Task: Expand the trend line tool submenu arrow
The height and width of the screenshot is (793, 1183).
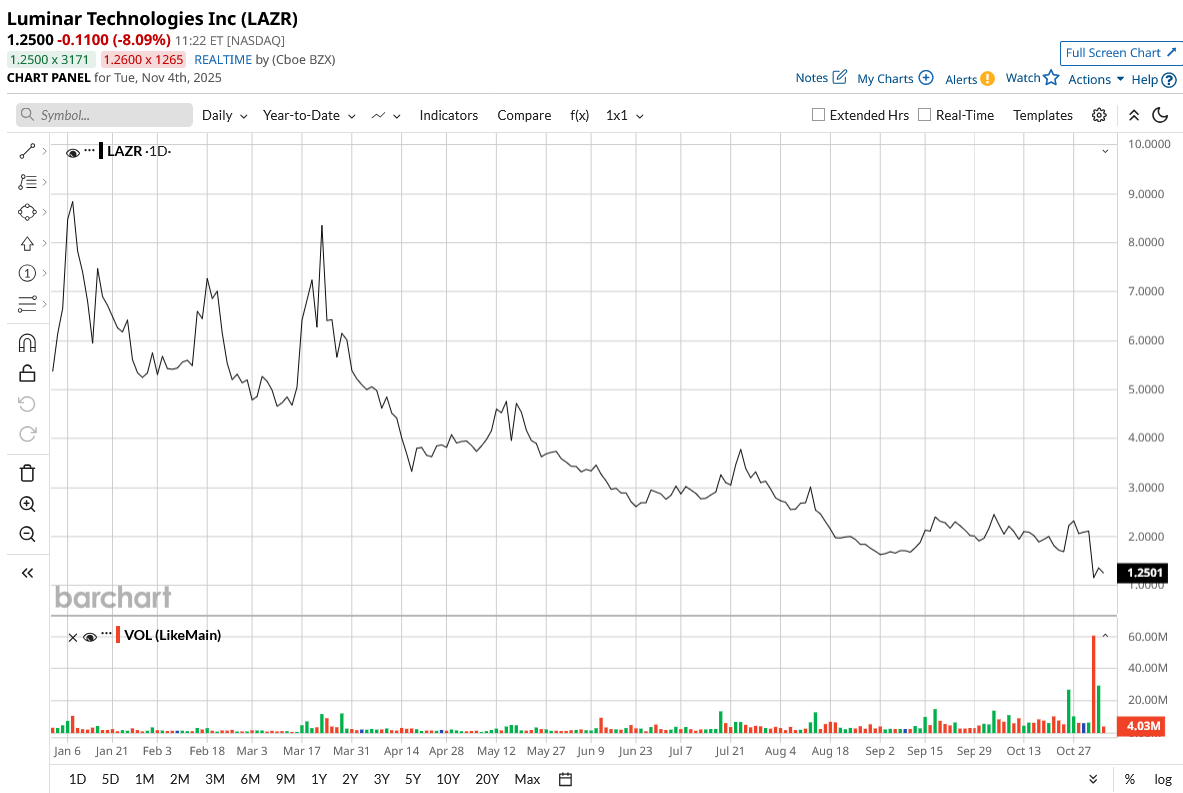Action: tap(45, 152)
